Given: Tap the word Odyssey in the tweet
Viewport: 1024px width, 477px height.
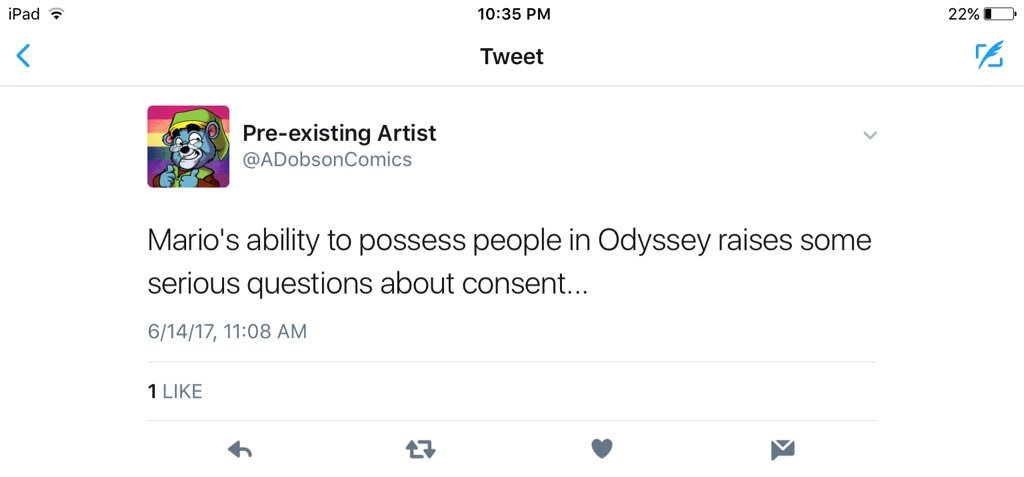Looking at the screenshot, I should click(654, 241).
